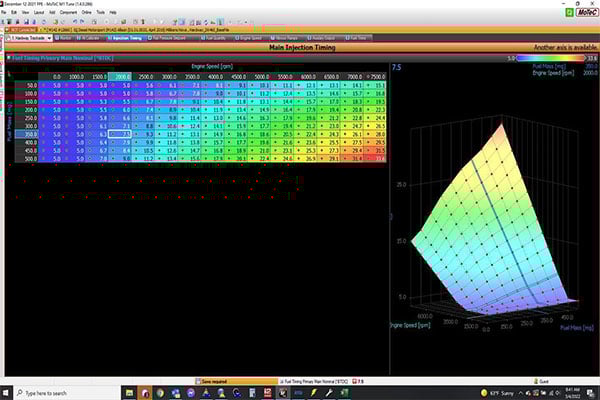Click the Engine Speed [rpm] axis label above table
Screen dimensions: 600x400
click(212, 66)
